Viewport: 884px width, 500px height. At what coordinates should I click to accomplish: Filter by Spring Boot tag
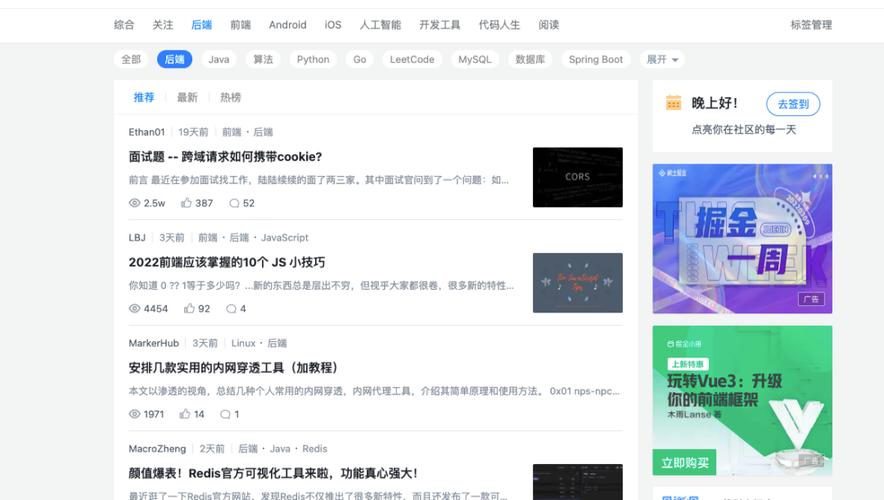pyautogui.click(x=596, y=59)
